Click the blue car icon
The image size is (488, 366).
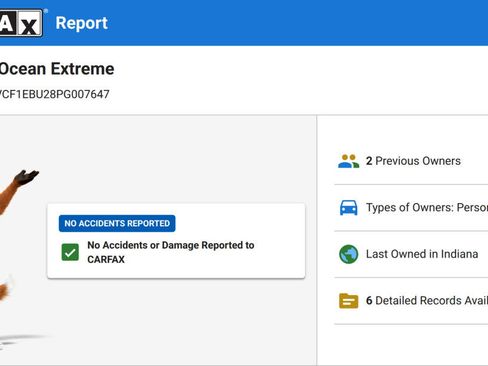(349, 208)
